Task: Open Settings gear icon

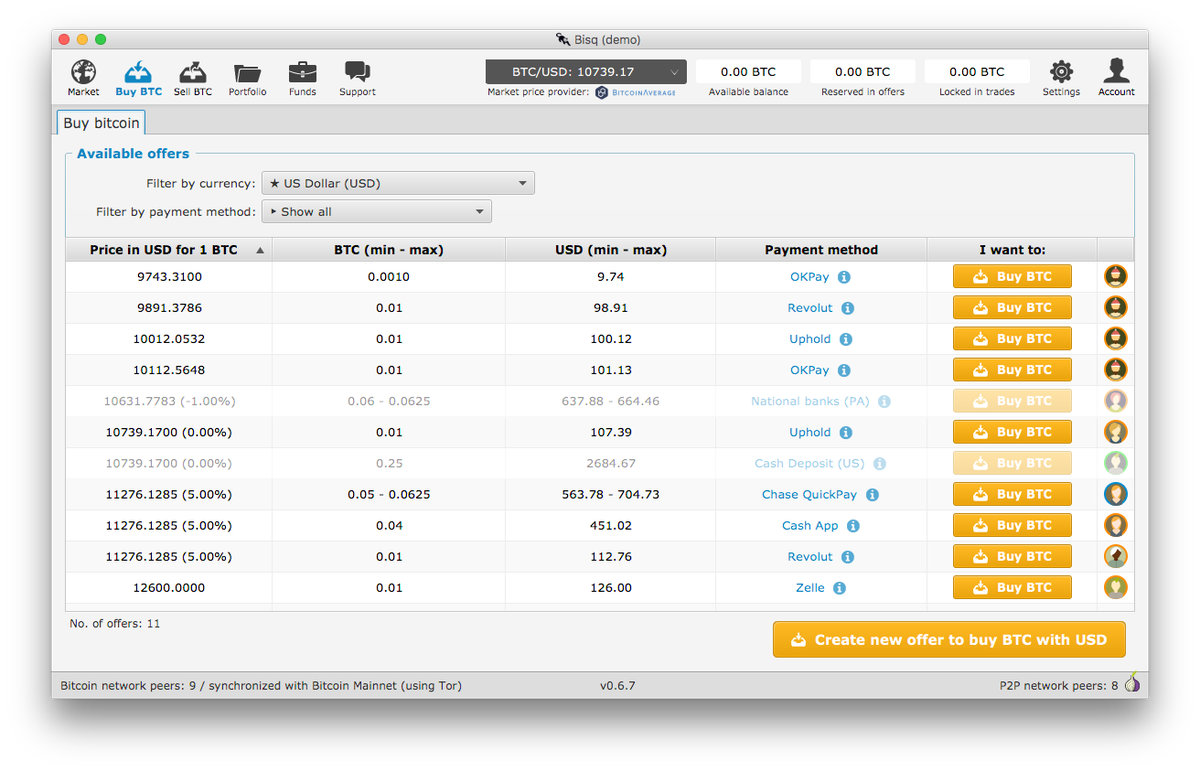Action: click(x=1061, y=72)
